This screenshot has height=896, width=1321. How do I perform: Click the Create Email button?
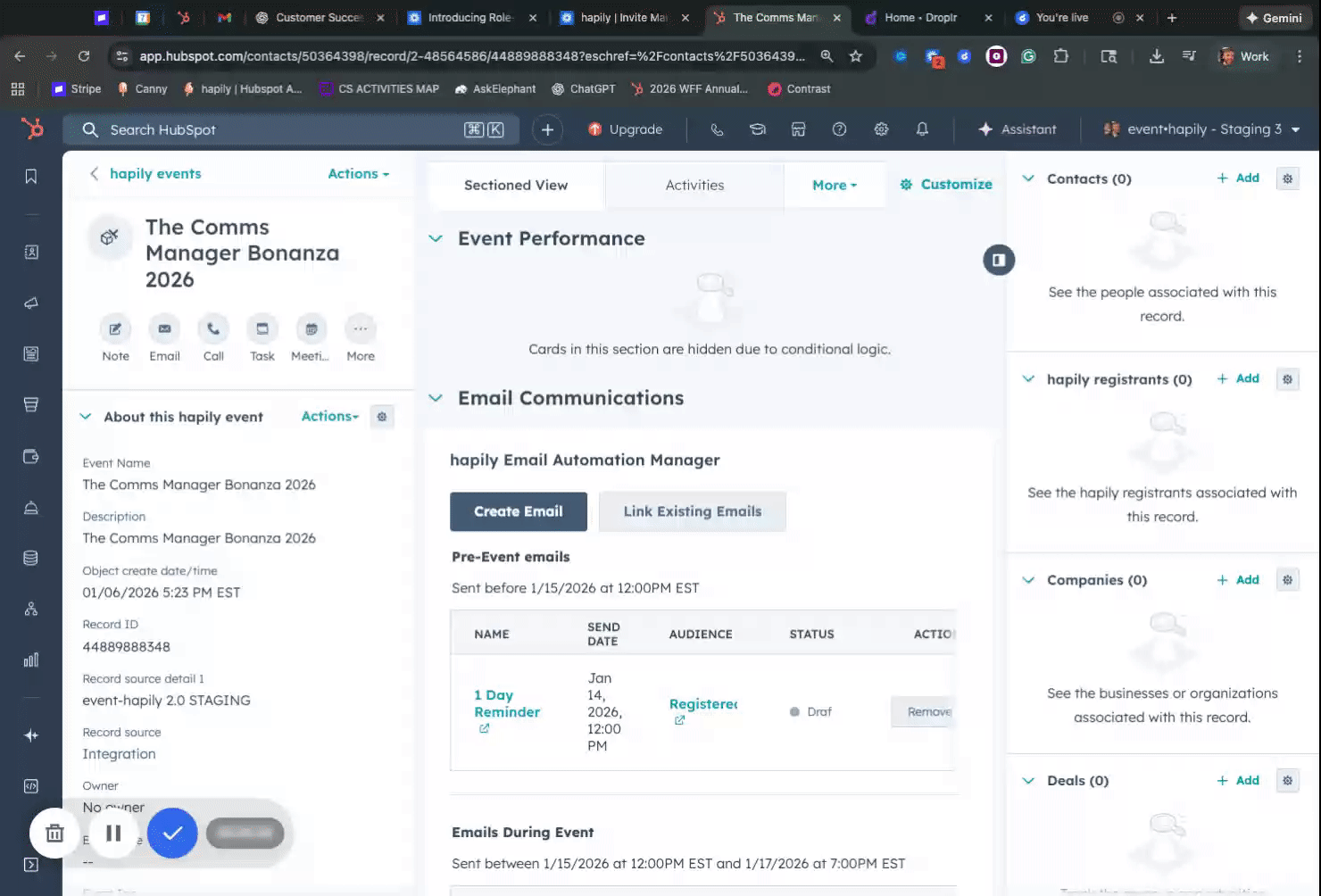[518, 511]
